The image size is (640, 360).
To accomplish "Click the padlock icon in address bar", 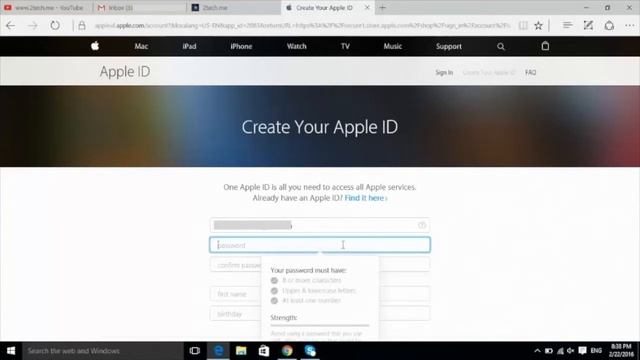I will (x=82, y=26).
